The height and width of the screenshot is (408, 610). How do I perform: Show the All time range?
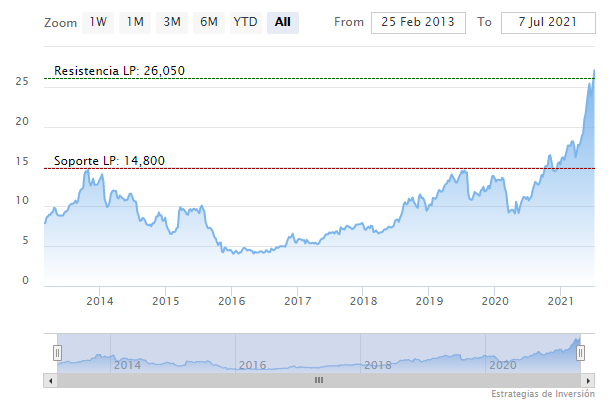coord(283,21)
